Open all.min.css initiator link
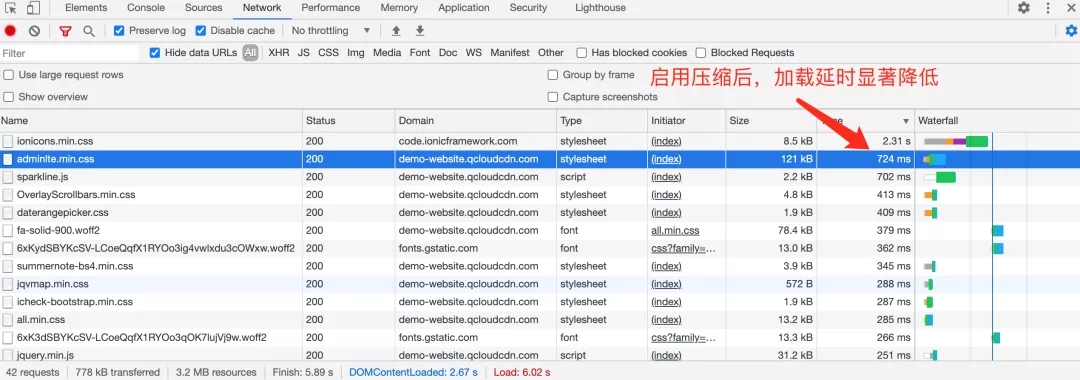Image resolution: width=1080 pixels, height=380 pixels. click(x=675, y=231)
